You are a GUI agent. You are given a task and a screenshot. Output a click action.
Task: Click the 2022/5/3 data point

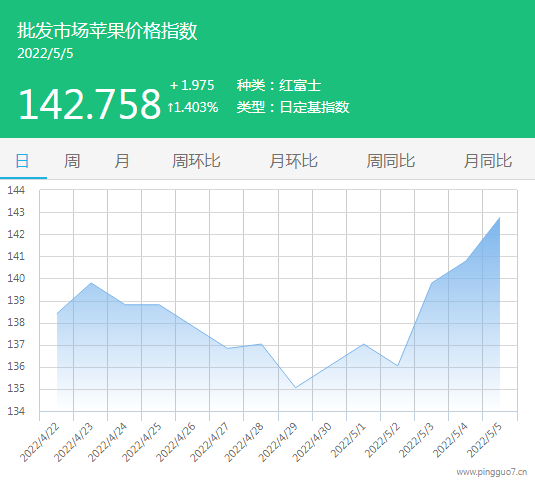(x=432, y=283)
